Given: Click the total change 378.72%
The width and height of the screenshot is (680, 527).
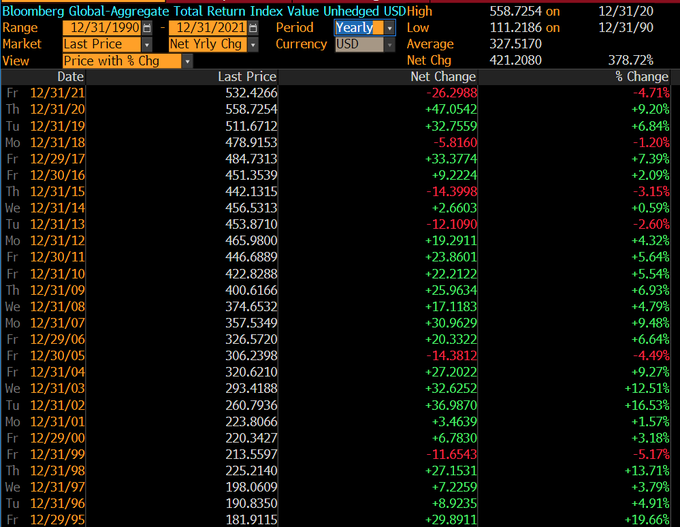Looking at the screenshot, I should point(631,60).
